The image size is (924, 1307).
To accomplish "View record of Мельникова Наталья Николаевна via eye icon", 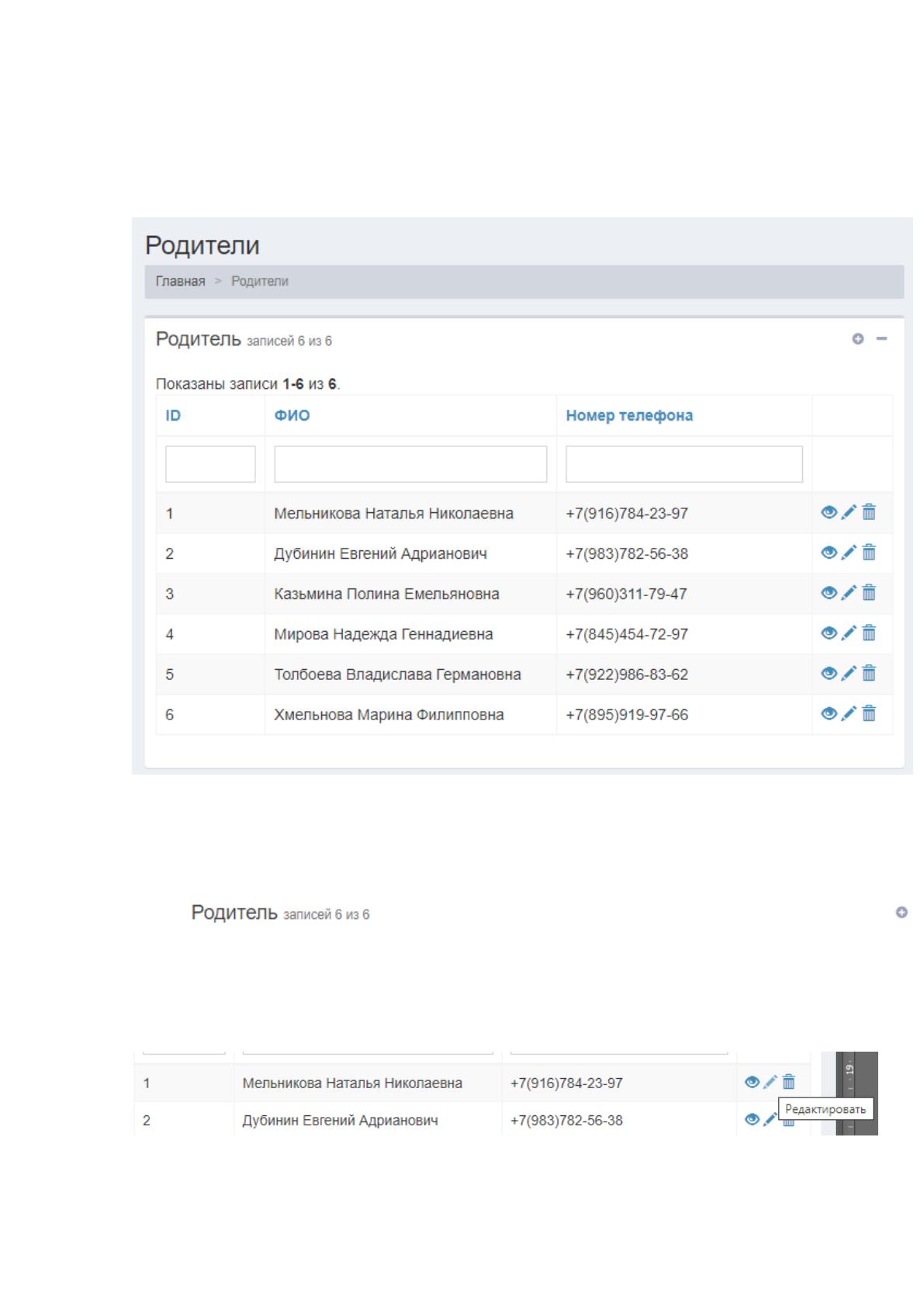I will point(829,512).
